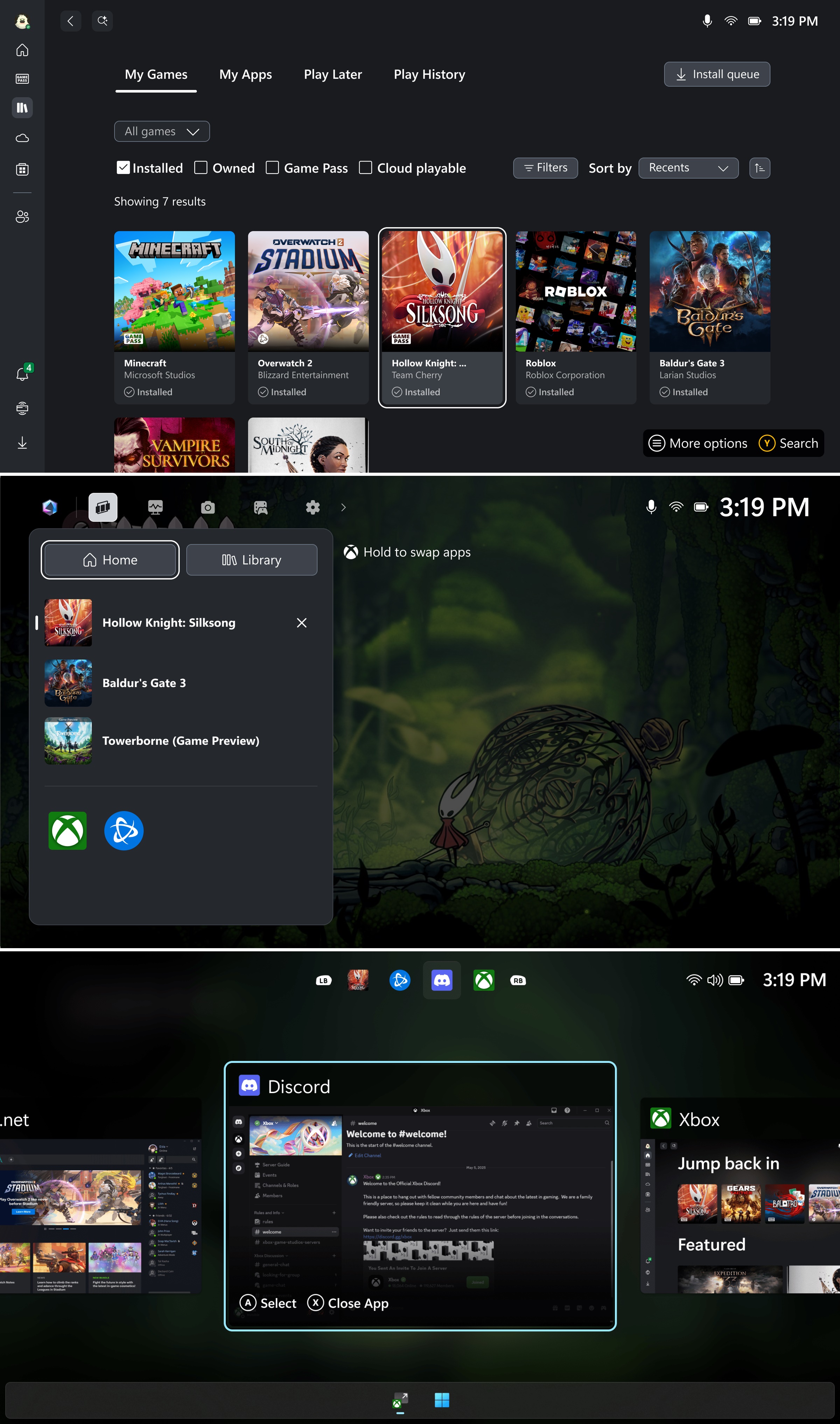Open the Vampire Survivors tile

174,445
